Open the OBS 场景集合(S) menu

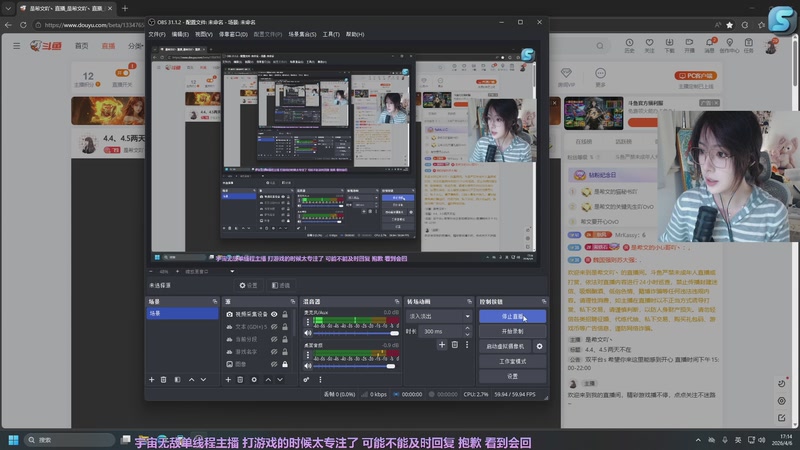click(x=302, y=35)
